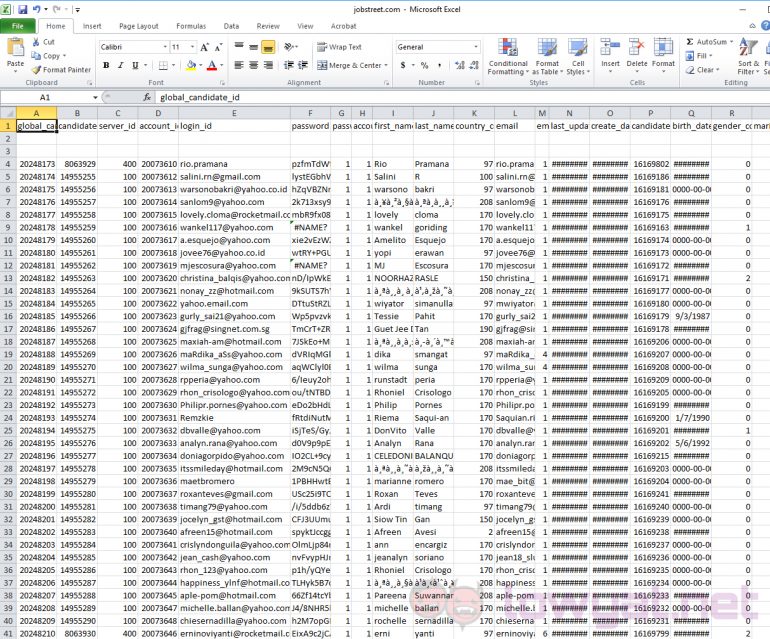Set Middle Align vertical alignment
Image resolution: width=770 pixels, height=639 pixels.
[x=253, y=47]
